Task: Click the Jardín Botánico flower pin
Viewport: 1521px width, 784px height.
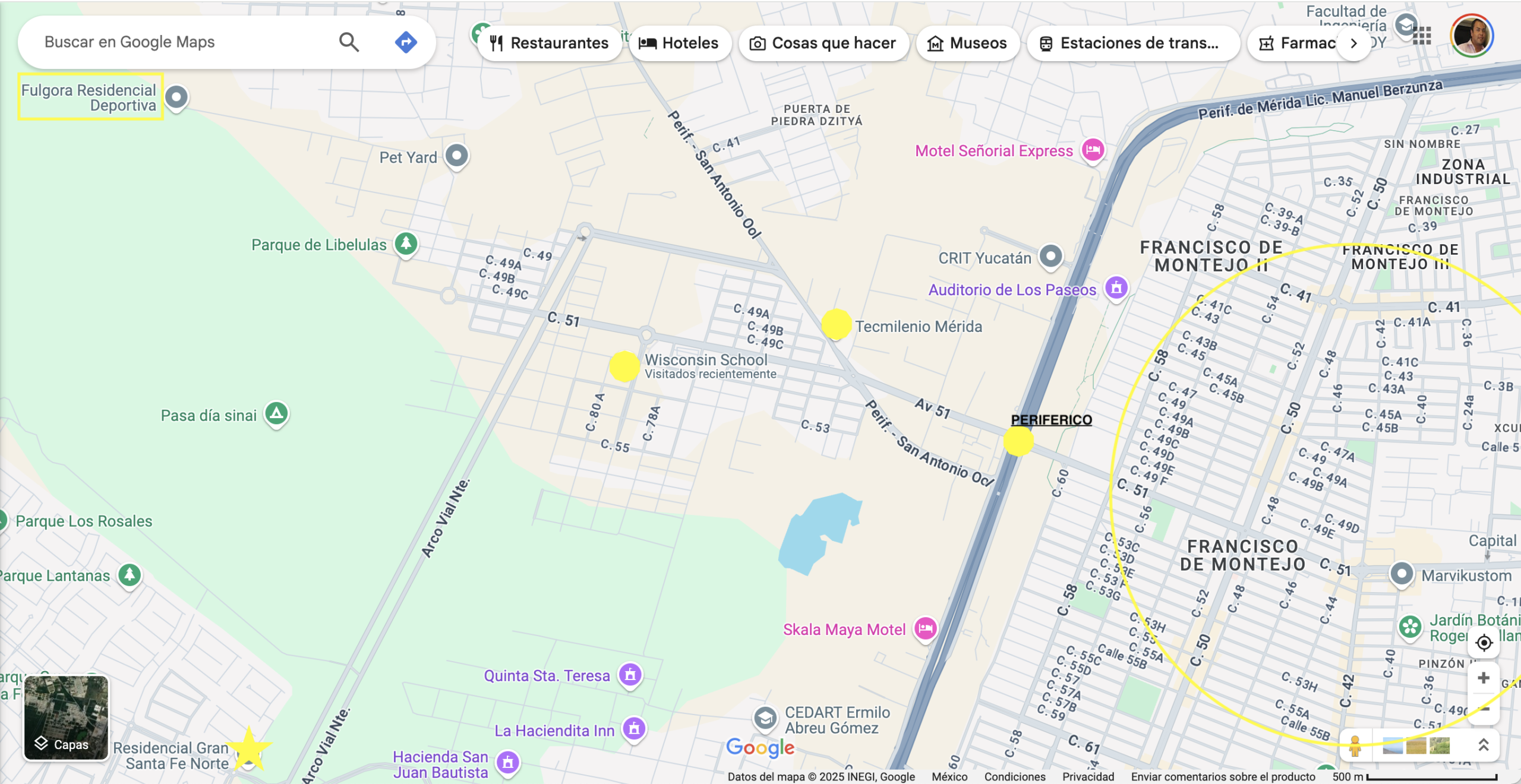Action: tap(1410, 627)
